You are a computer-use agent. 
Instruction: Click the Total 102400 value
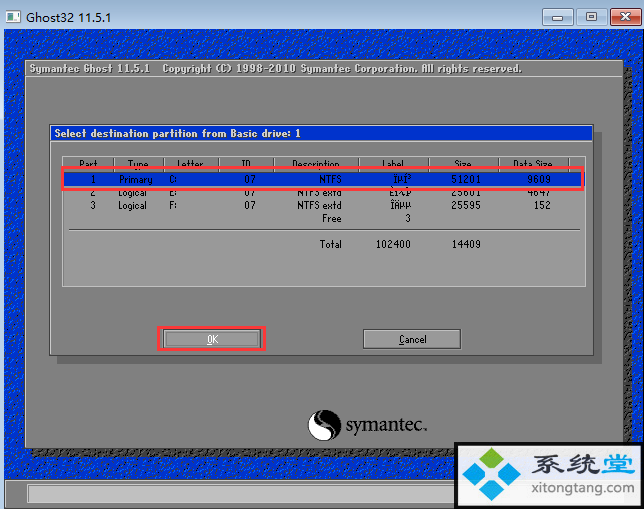(x=393, y=244)
